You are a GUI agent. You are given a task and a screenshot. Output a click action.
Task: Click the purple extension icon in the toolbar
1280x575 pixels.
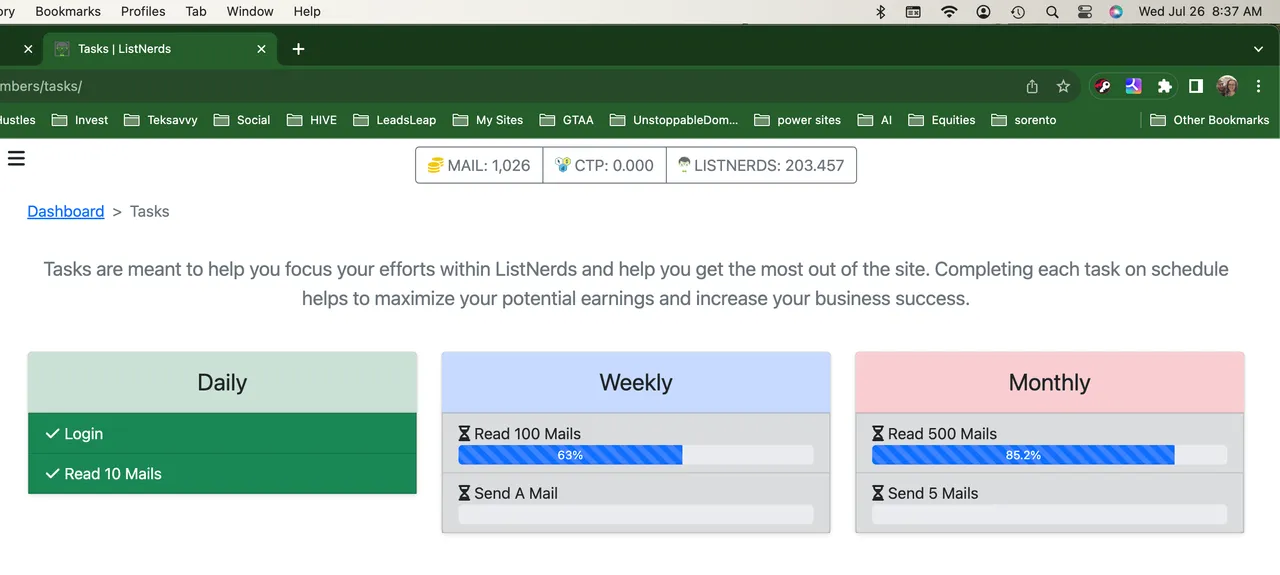pos(1133,87)
